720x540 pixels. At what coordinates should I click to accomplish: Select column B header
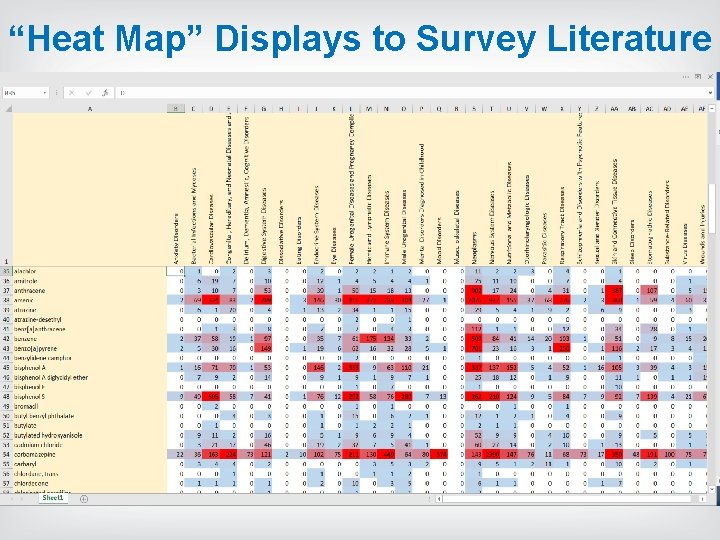click(x=175, y=109)
